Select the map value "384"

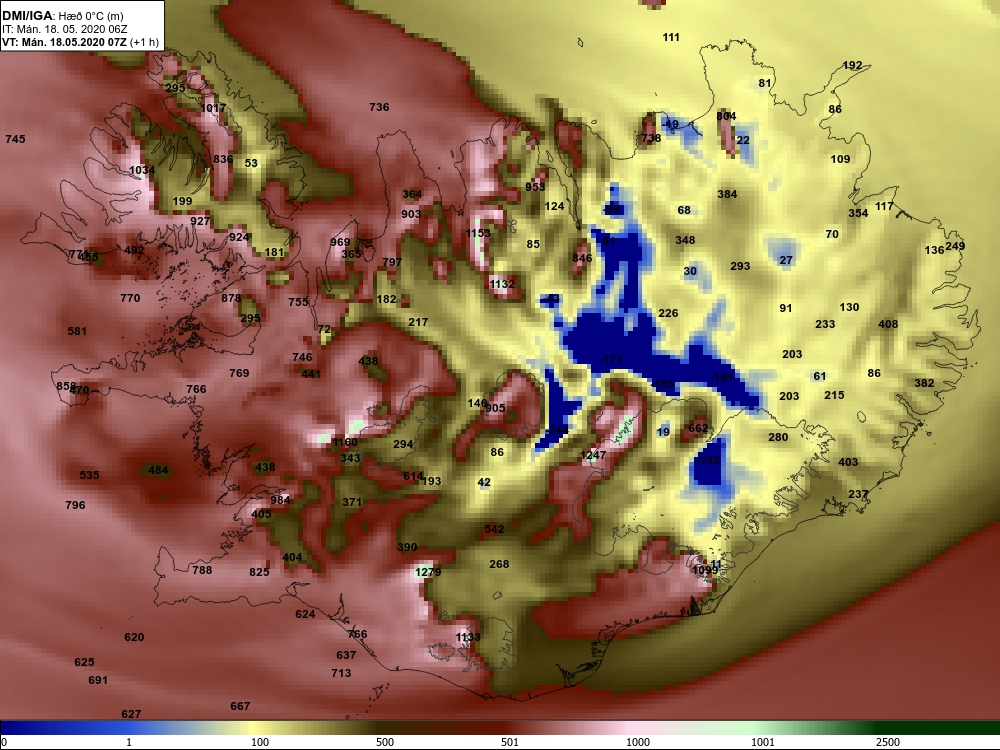coord(727,194)
